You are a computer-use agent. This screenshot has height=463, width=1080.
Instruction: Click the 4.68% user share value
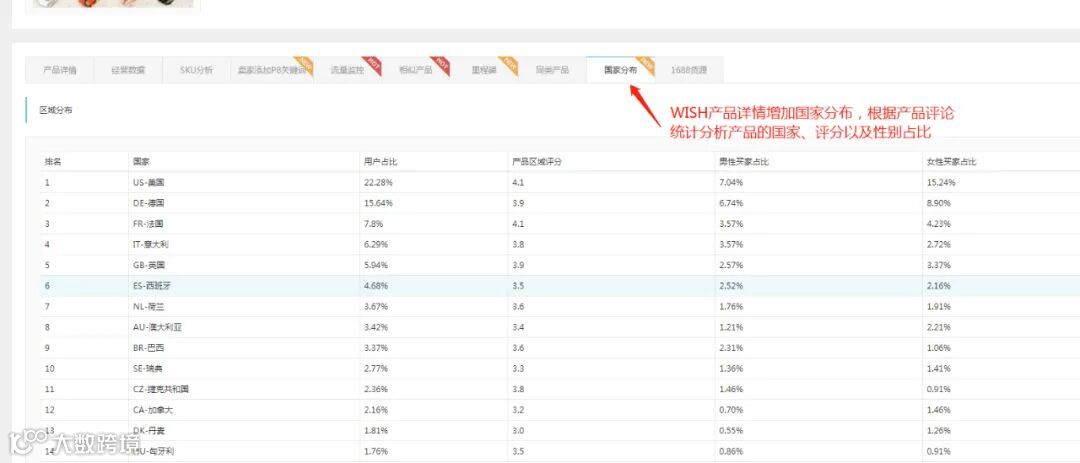(376, 286)
